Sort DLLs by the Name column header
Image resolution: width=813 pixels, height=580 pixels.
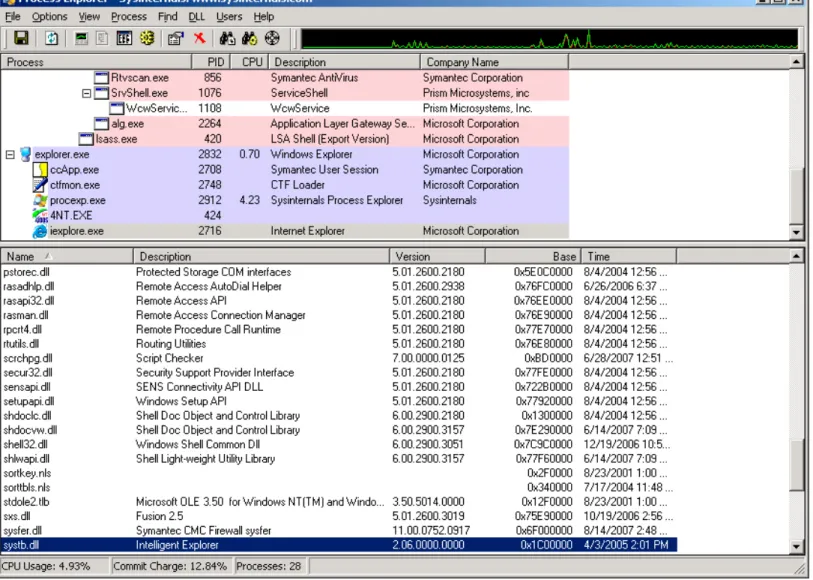[x=67, y=257]
